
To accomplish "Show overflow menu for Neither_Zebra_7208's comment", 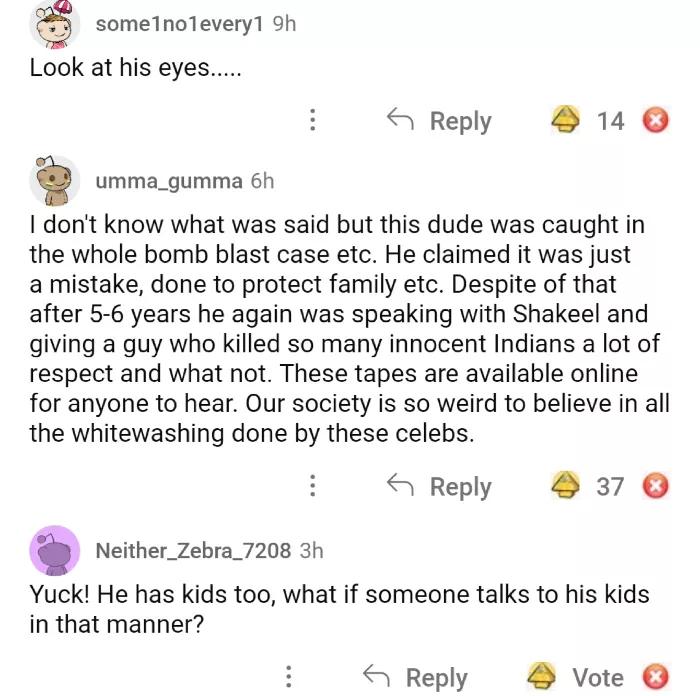I will [289, 677].
